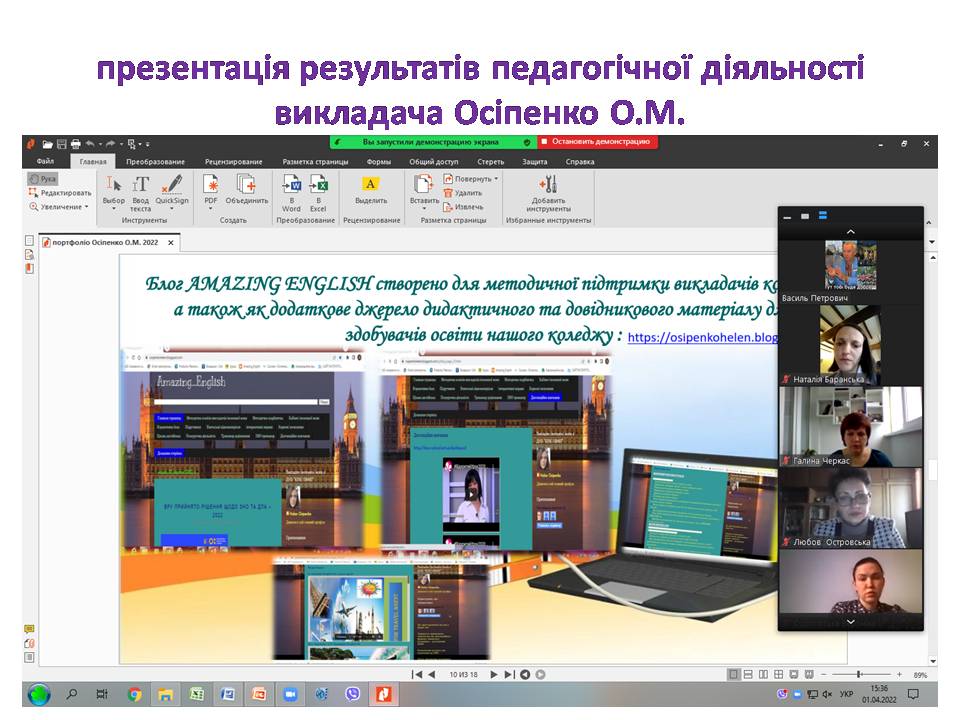Convert the document to Excel
This screenshot has height=720, width=960.
point(318,193)
